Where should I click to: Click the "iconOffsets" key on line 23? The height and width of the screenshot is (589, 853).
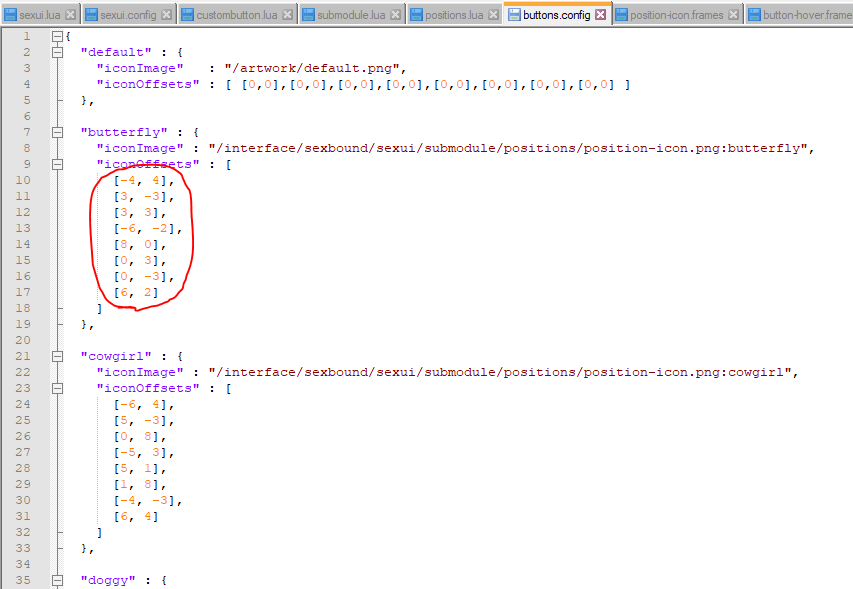tap(148, 388)
